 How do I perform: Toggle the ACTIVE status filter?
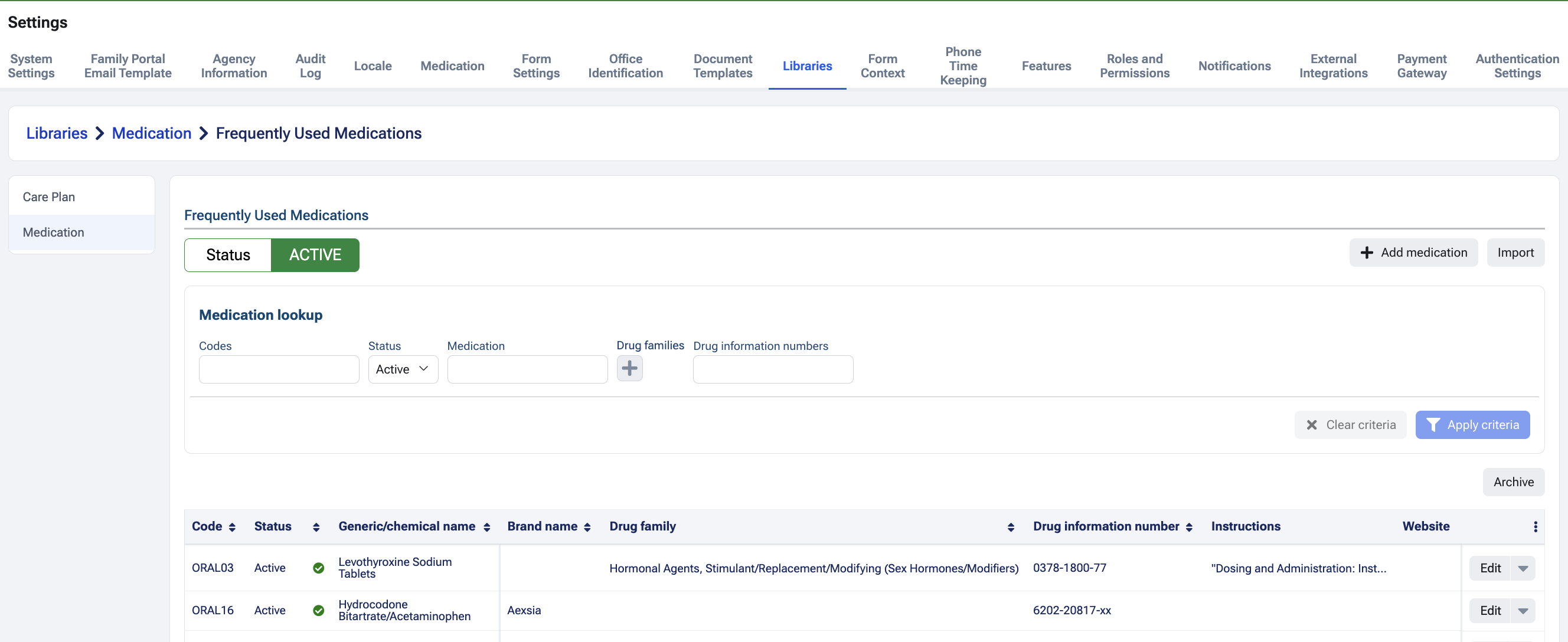(x=315, y=255)
